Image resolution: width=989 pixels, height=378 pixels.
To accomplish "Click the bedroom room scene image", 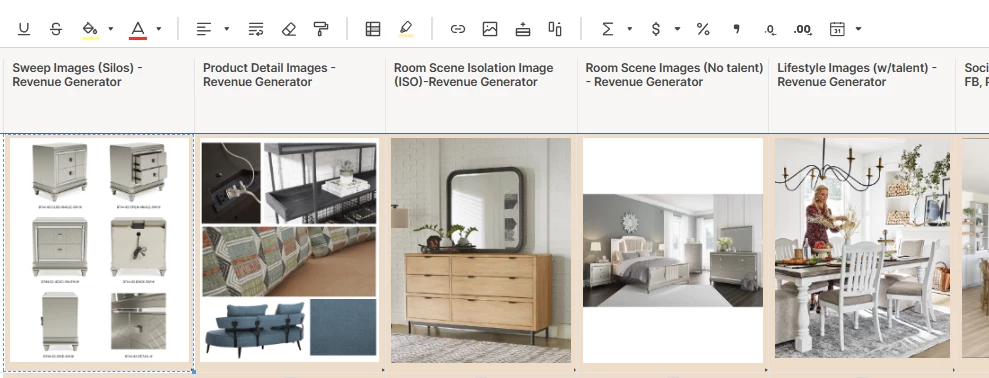I will 673,251.
